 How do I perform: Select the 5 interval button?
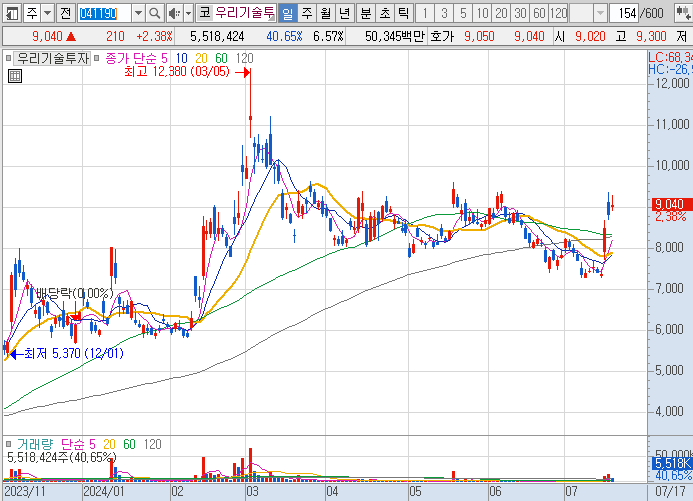pos(463,13)
